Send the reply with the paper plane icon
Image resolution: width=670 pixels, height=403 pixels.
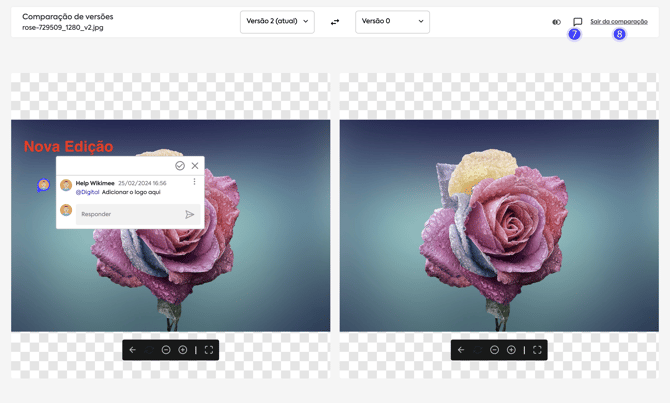click(x=189, y=214)
